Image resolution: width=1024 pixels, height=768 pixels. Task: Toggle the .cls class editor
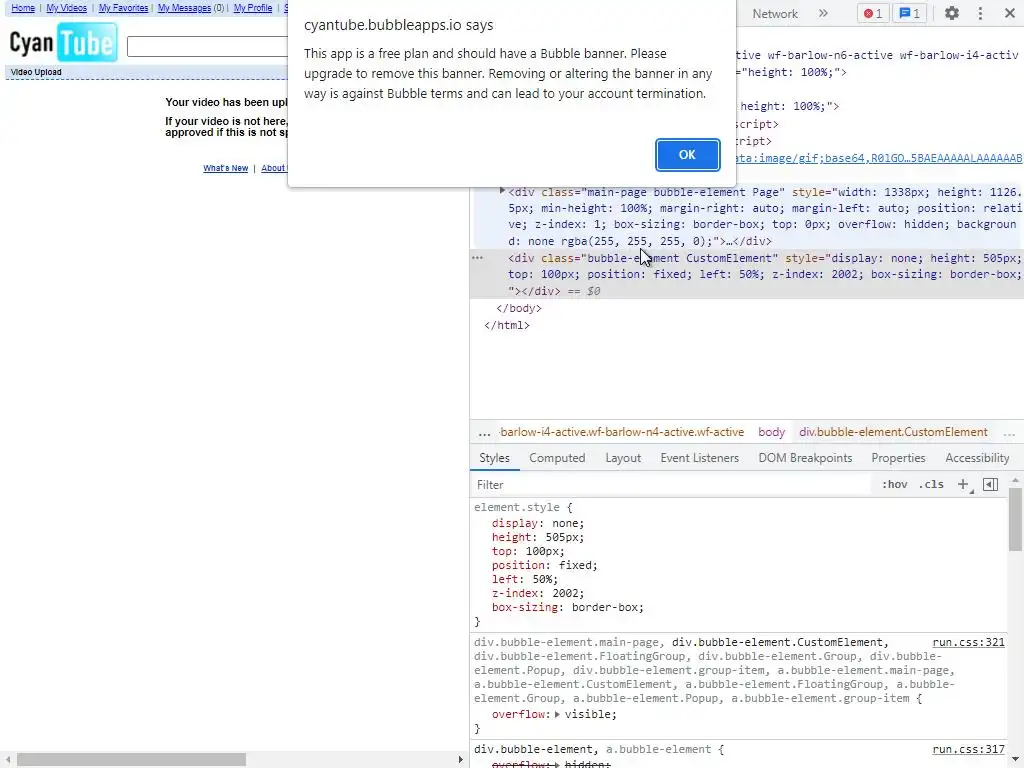click(x=931, y=485)
